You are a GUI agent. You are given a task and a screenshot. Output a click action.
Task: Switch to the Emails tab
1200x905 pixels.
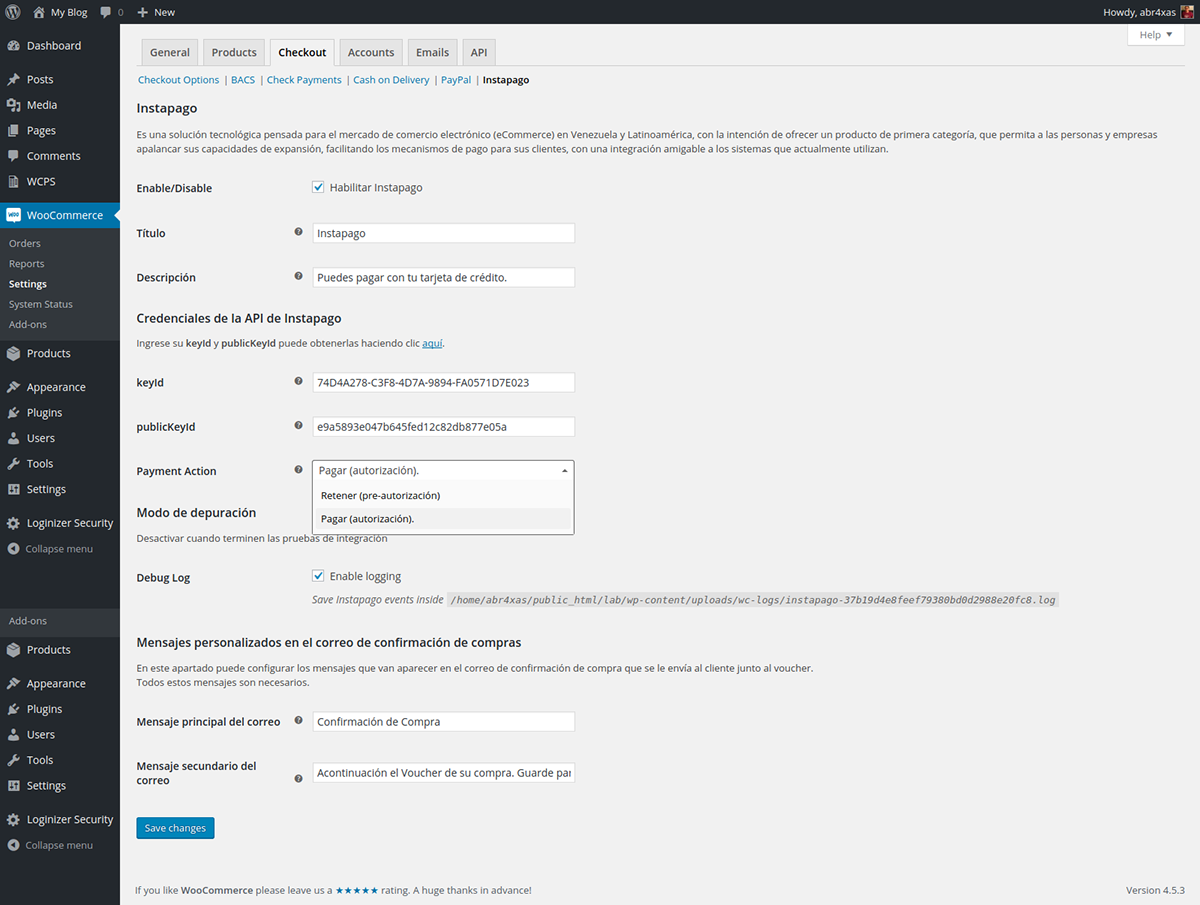click(x=432, y=53)
